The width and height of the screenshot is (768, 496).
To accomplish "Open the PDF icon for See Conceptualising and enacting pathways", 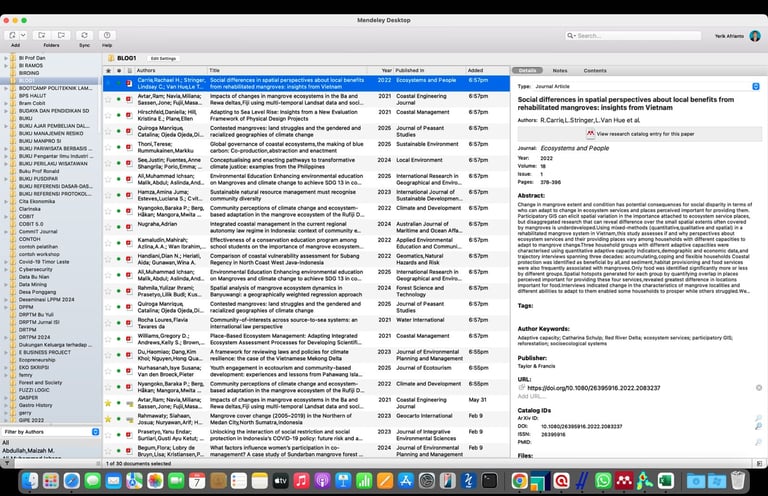I will point(129,163).
